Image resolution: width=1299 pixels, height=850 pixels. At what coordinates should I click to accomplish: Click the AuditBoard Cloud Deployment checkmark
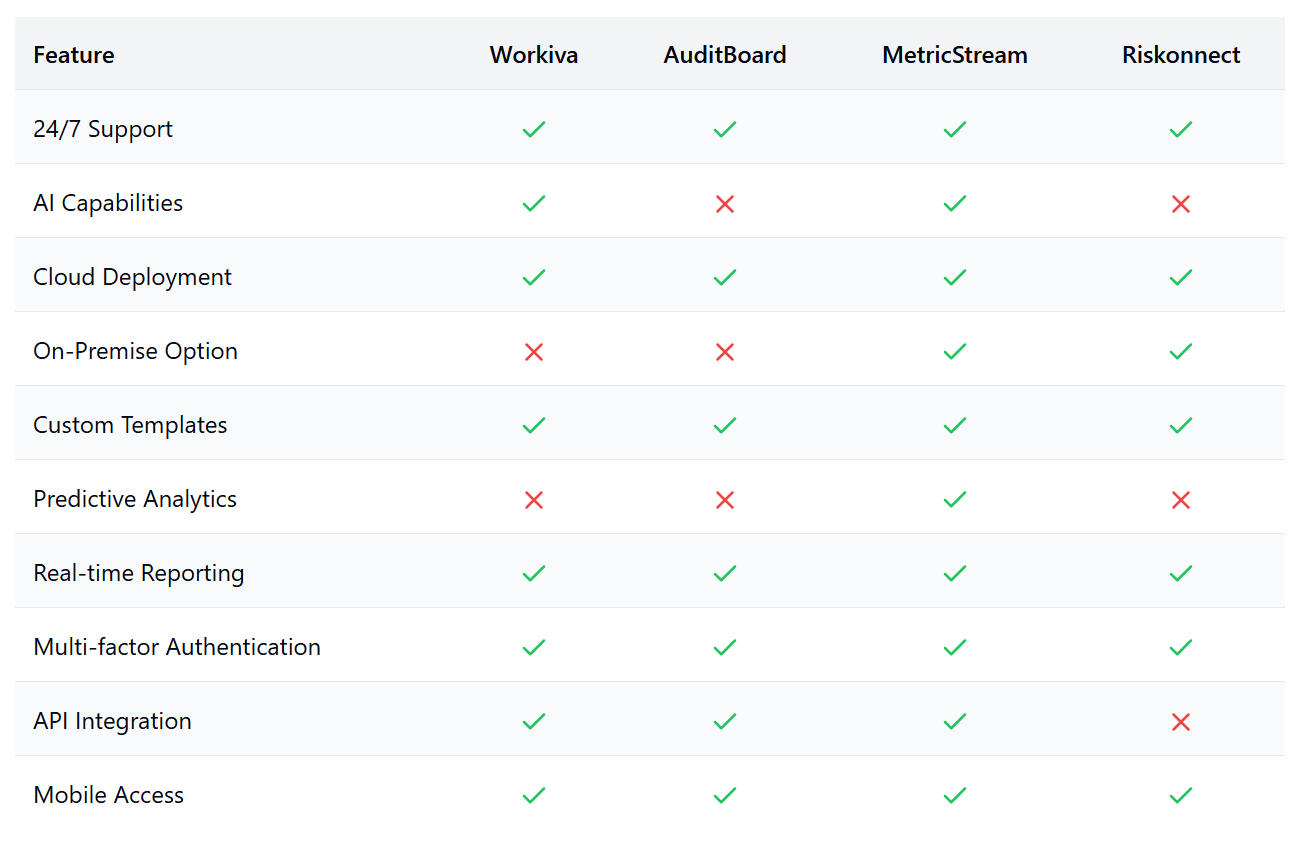(724, 277)
